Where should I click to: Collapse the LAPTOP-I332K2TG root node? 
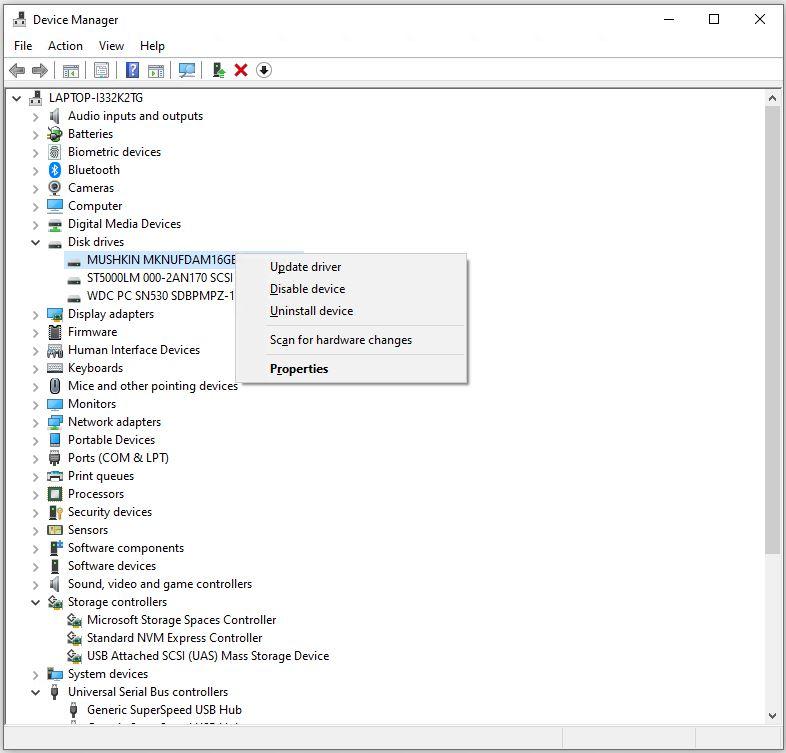(17, 98)
